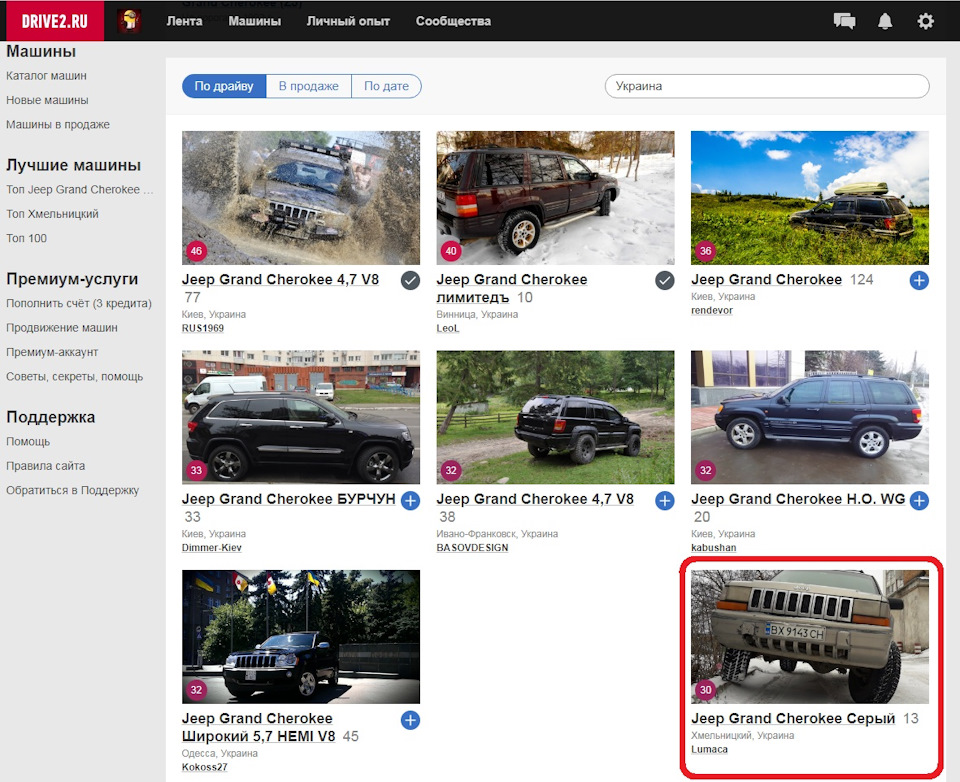Viewport: 960px width, 782px height.
Task: Open user profile RUS1969
Action: tap(203, 328)
